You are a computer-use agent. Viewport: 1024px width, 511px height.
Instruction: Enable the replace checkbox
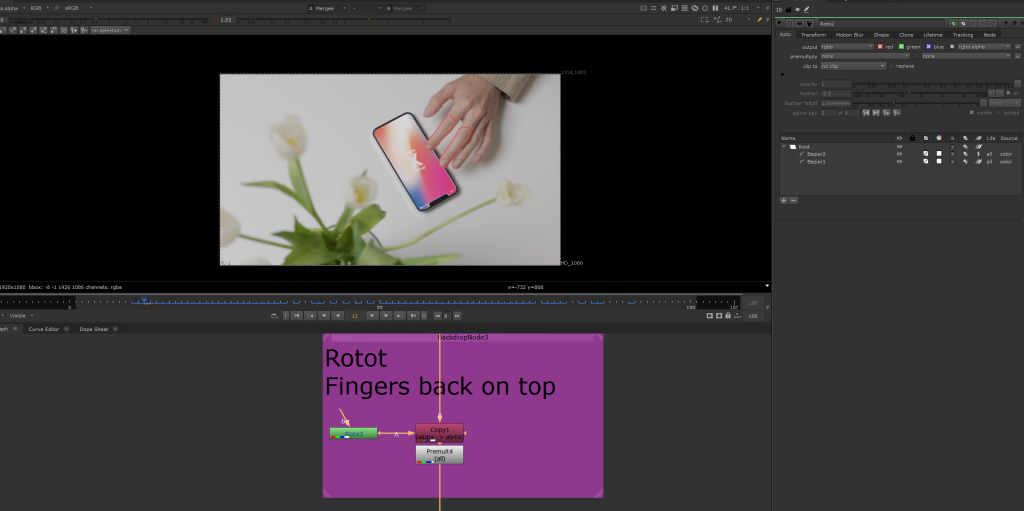point(891,66)
